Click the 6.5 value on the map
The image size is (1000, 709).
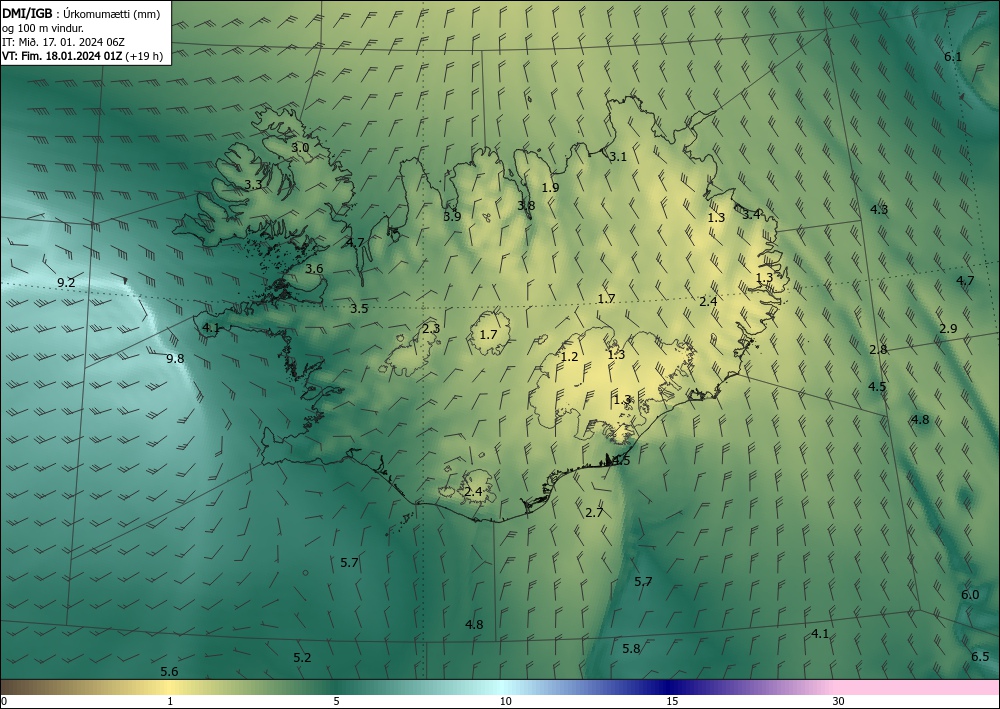[980, 656]
